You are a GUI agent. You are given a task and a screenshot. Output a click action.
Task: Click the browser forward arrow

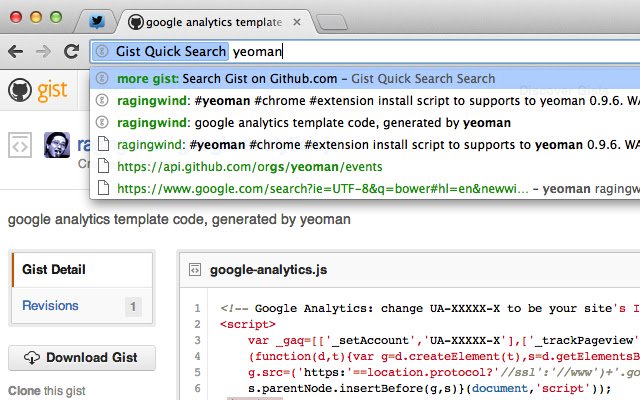pos(43,51)
